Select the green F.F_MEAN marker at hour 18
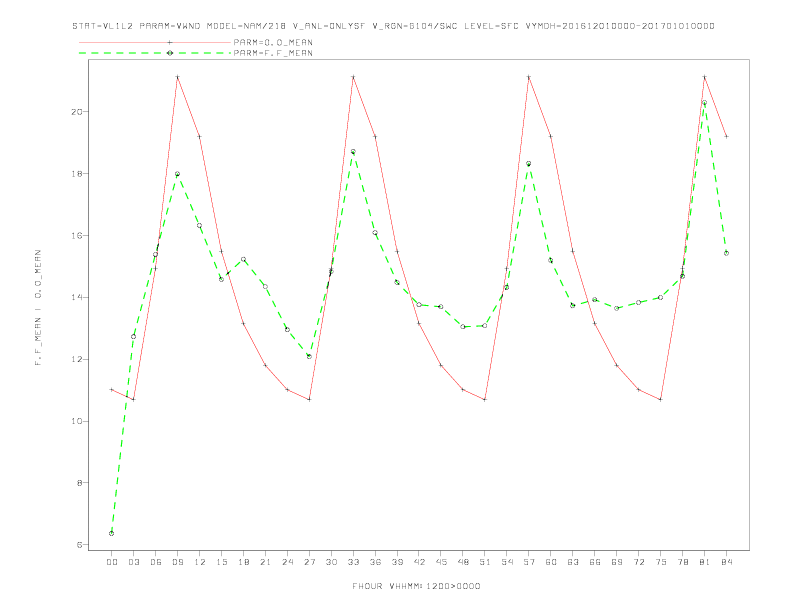Screen dimensions: 792x612 [243, 260]
